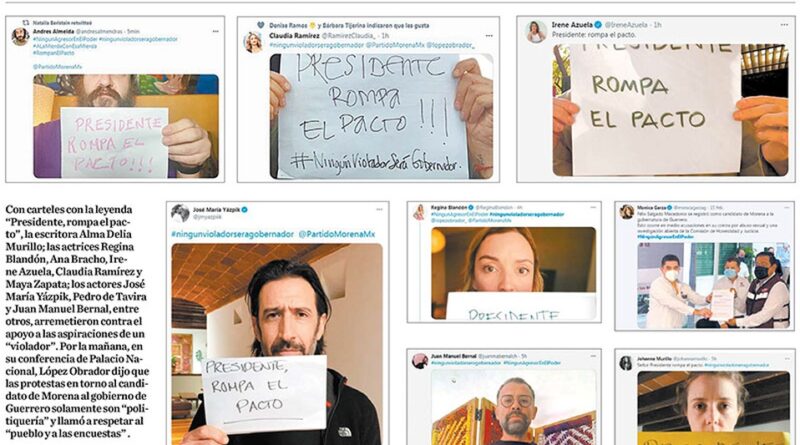Open Claudia Ramirez's profile avatar
This screenshot has width=800, height=445.
[253, 42]
